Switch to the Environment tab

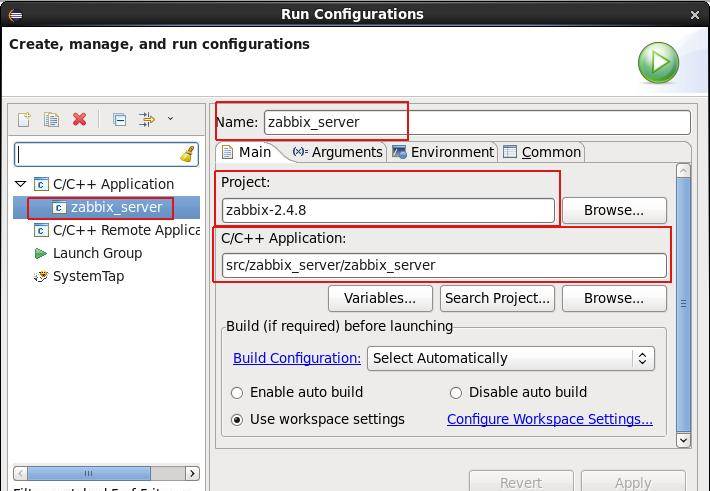[443, 152]
